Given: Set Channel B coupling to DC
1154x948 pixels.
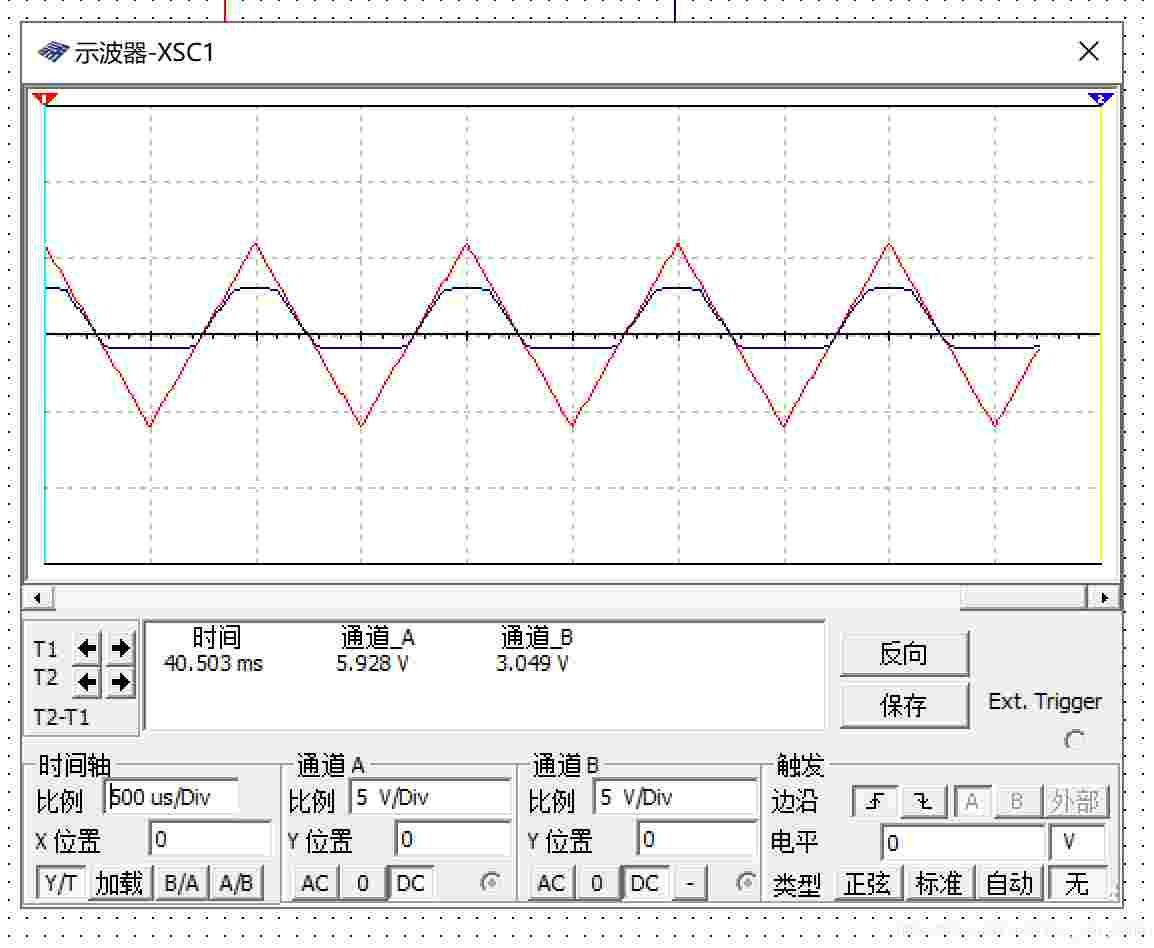Looking at the screenshot, I should pos(645,882).
